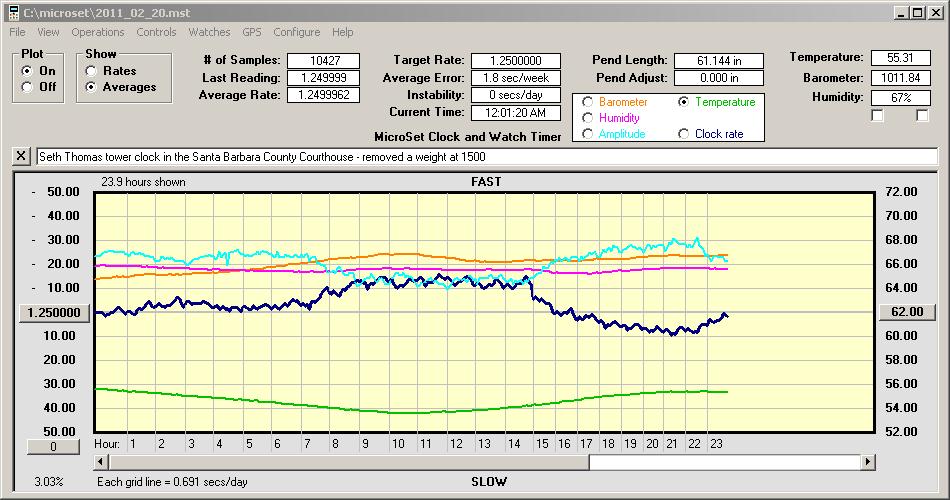
Task: Click the X button beside comment field
Action: (x=21, y=156)
